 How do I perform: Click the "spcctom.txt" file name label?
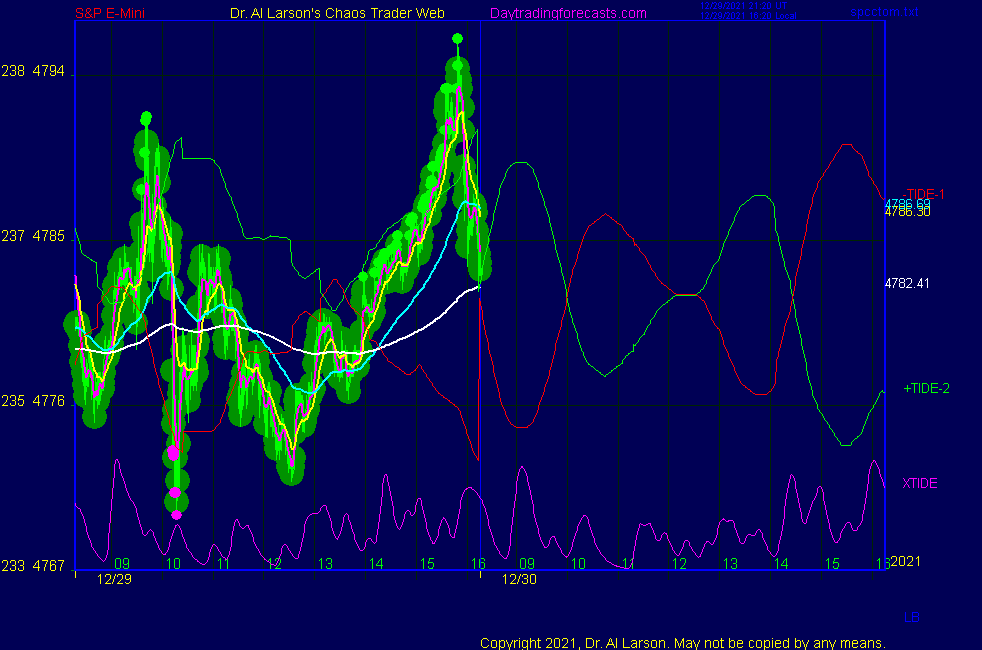pos(884,11)
